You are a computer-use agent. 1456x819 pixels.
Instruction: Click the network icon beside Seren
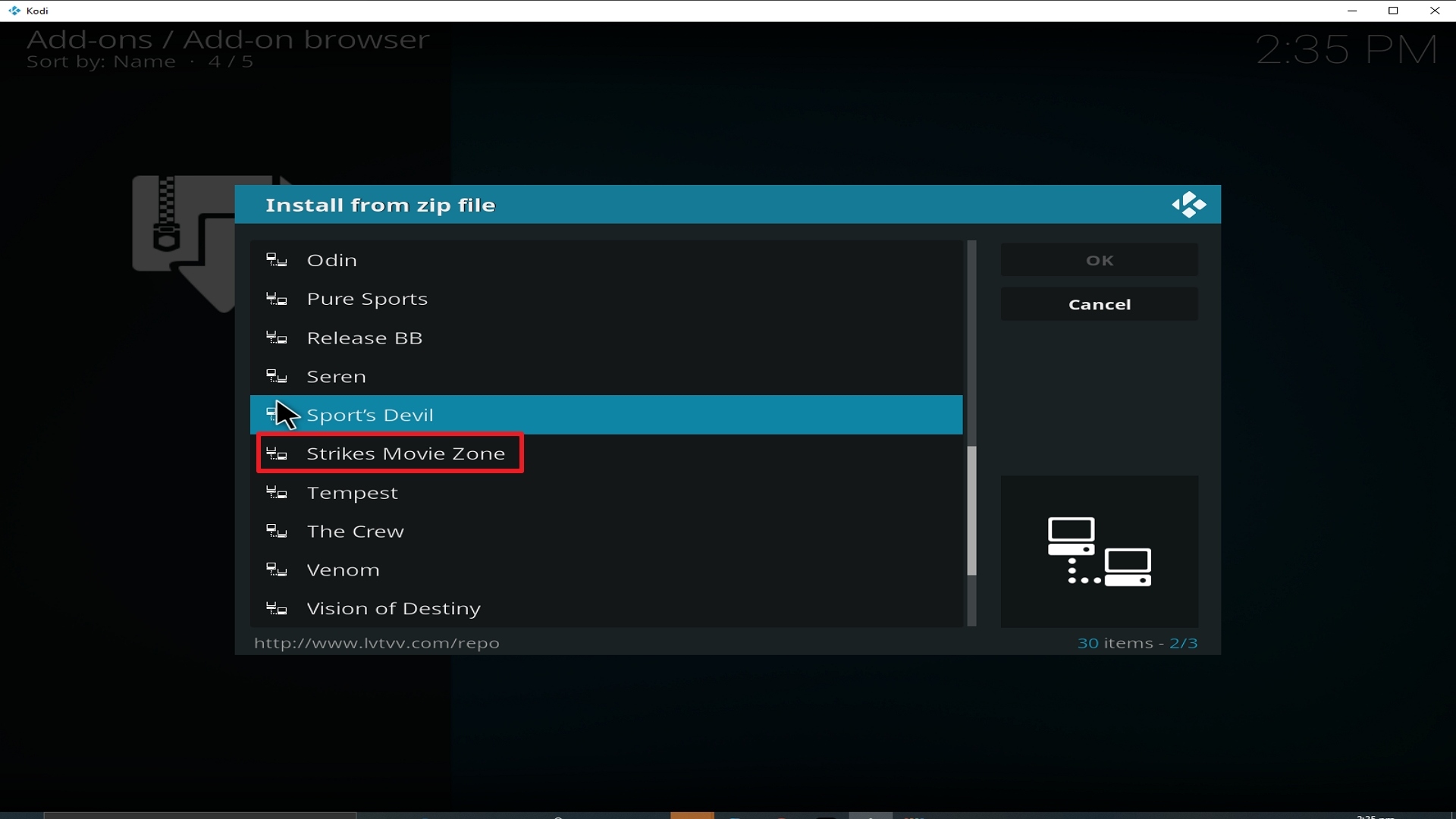[x=277, y=376]
